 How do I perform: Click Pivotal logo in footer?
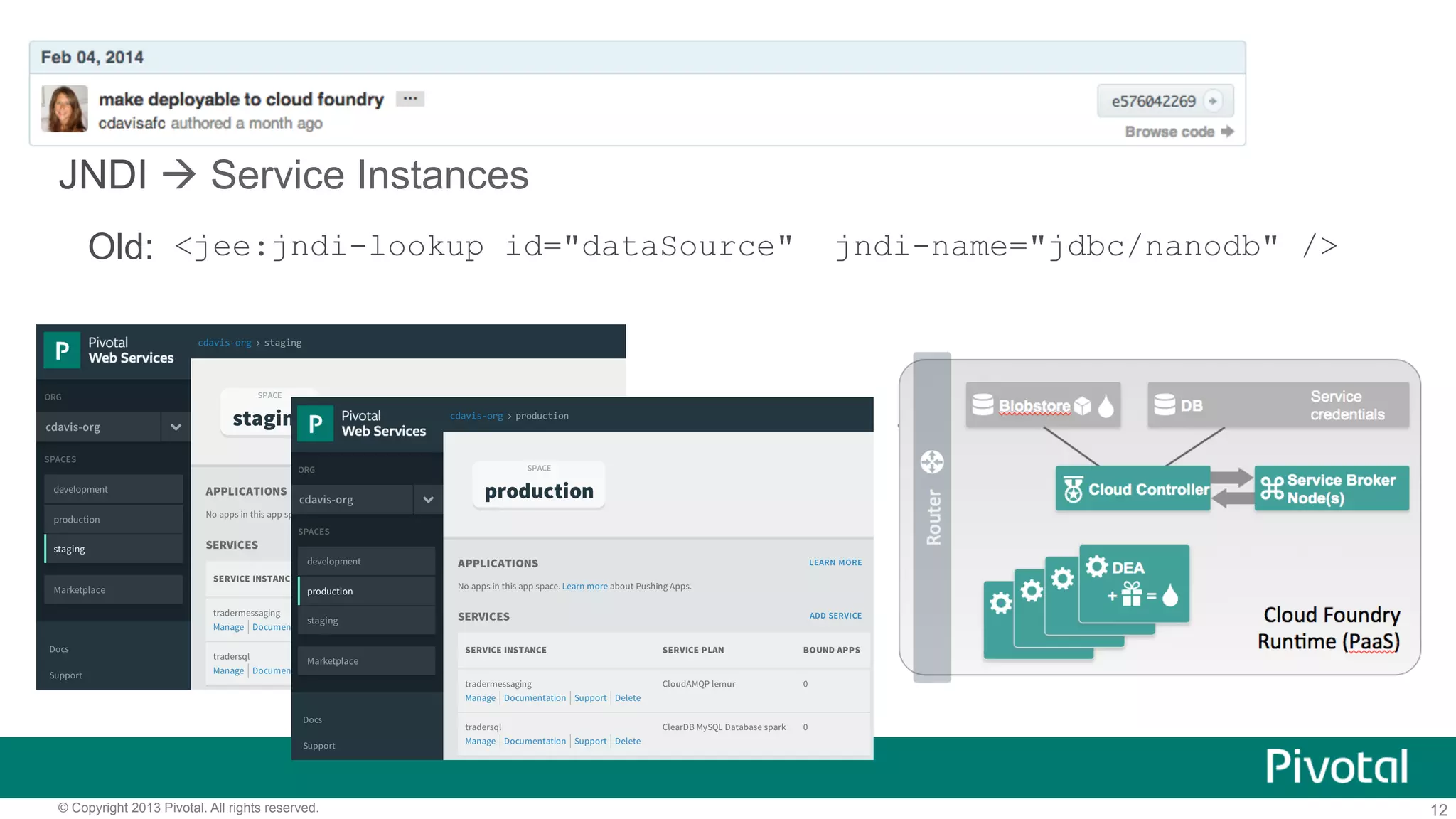click(x=1337, y=766)
